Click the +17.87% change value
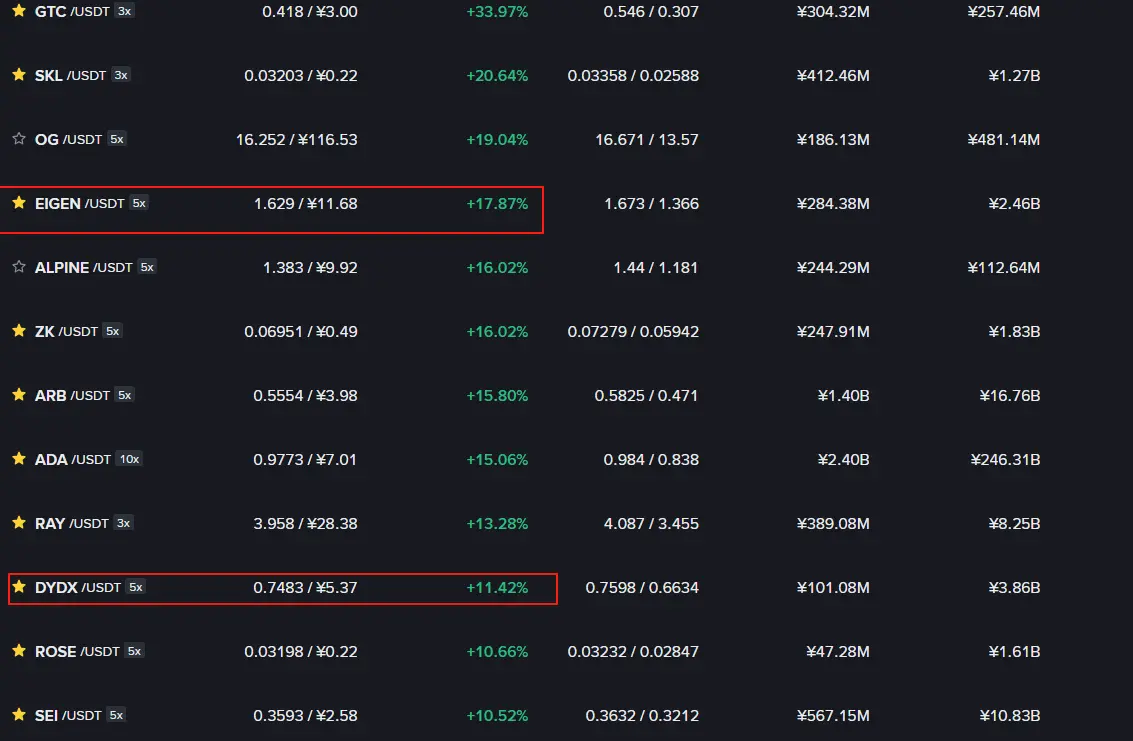This screenshot has width=1133, height=741. pos(497,204)
